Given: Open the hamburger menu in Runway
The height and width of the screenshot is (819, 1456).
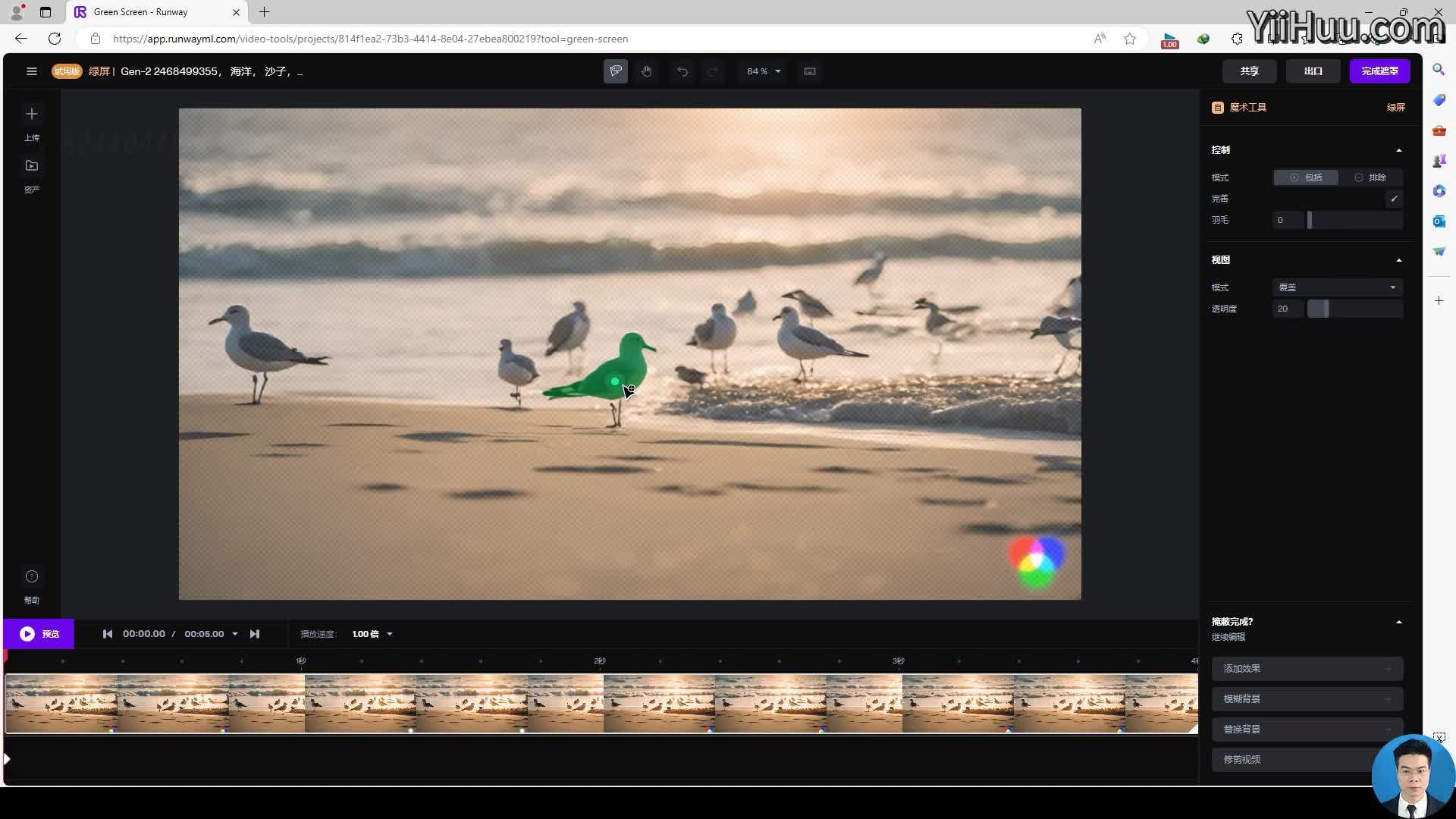Looking at the screenshot, I should coord(31,71).
